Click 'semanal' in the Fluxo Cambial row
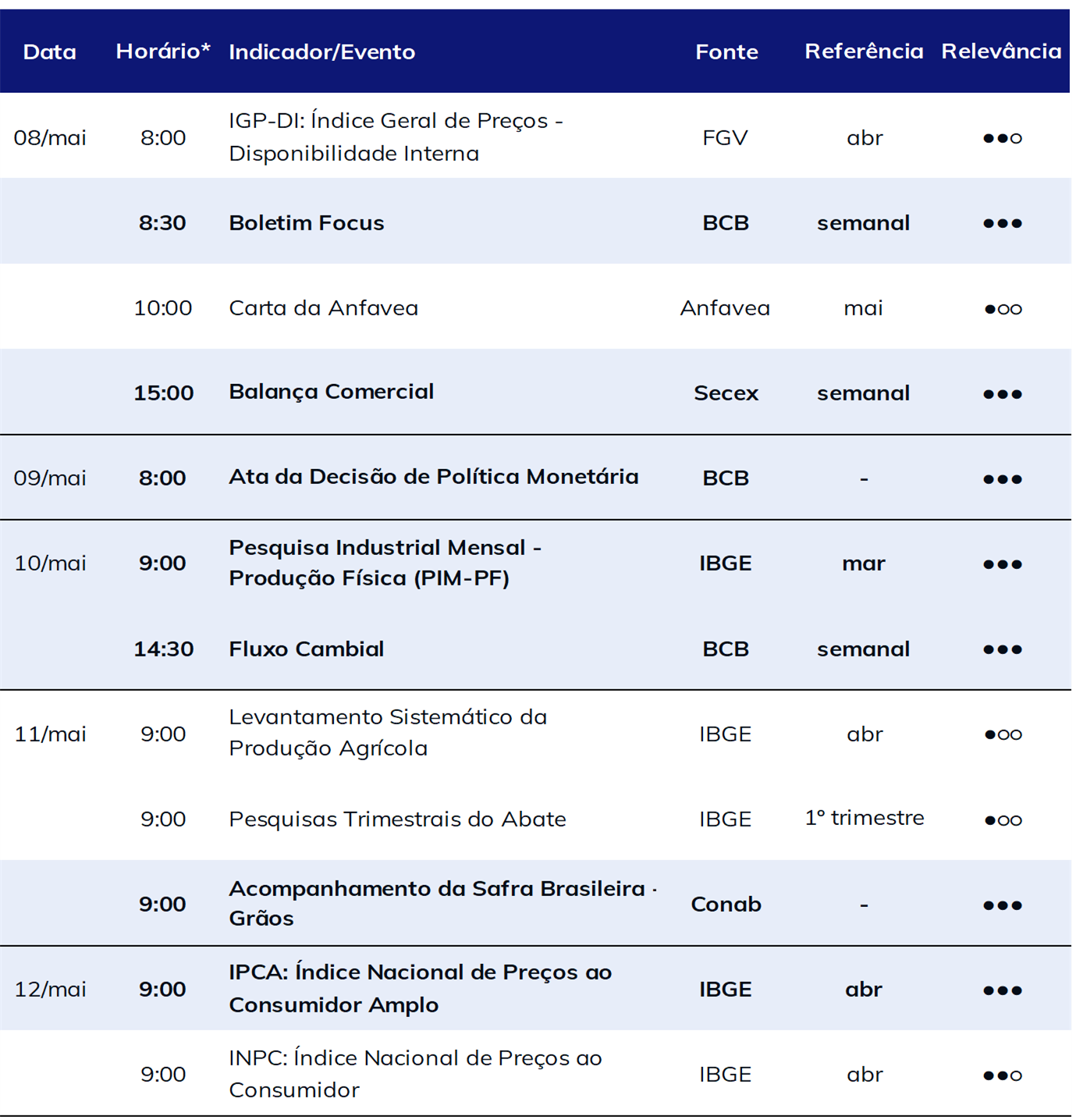Screen dimensions: 1076x1120 [x=863, y=649]
